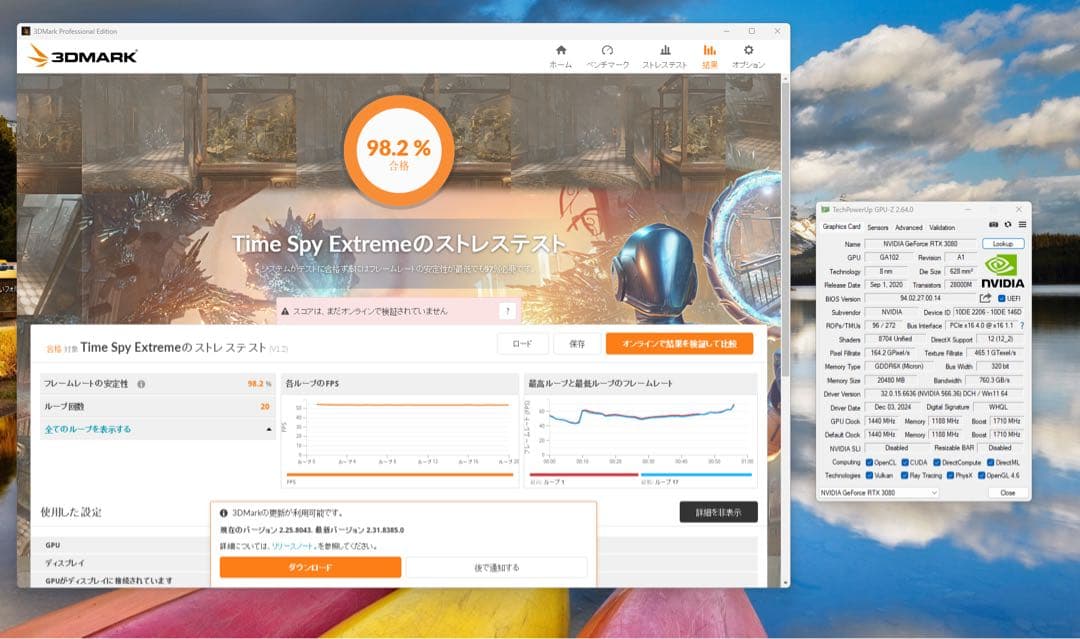Viewport: 1080px width, 639px height.
Task: Click the BIOS export icon in GPU-Z
Action: pos(985,297)
